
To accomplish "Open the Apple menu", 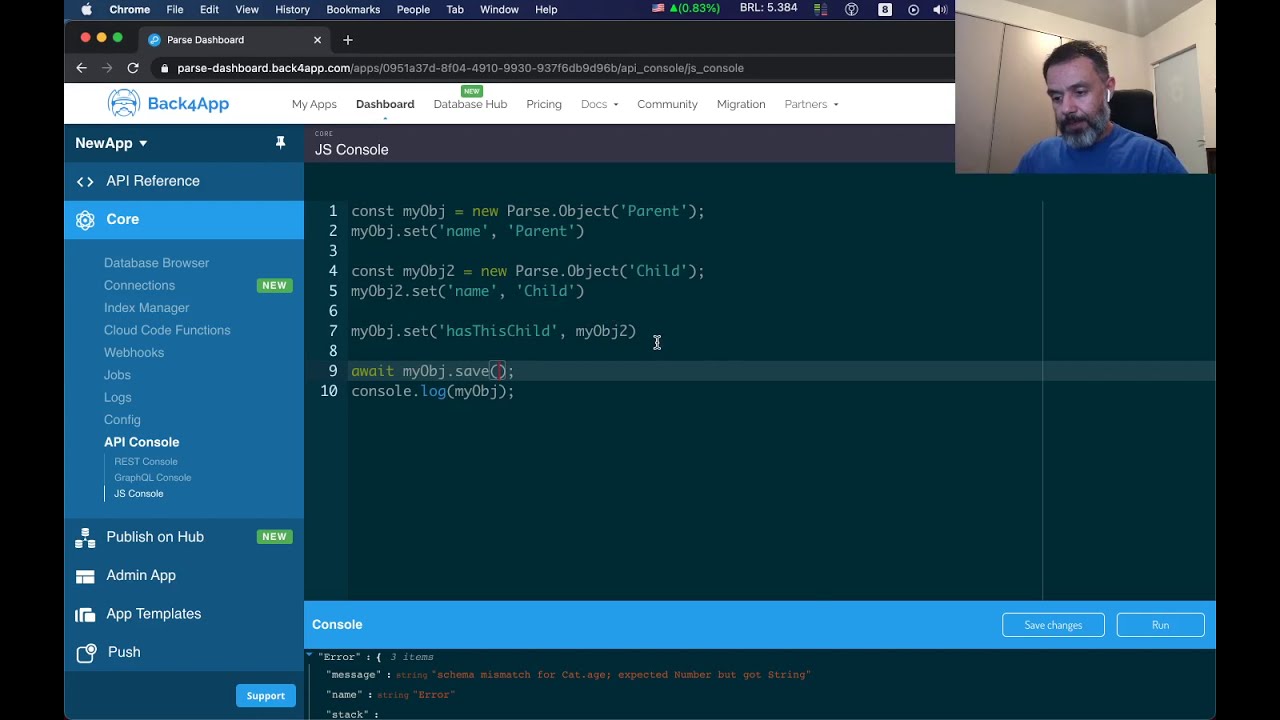I will coord(86,9).
